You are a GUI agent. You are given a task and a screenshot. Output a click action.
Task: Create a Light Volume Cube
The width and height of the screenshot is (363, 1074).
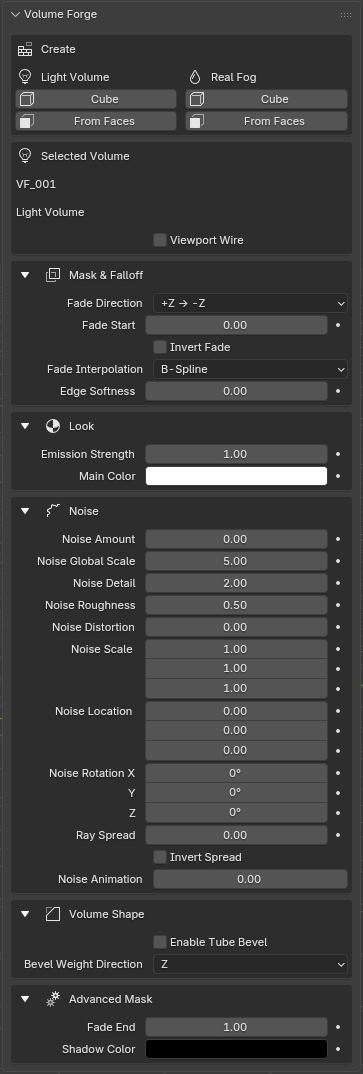point(96,99)
